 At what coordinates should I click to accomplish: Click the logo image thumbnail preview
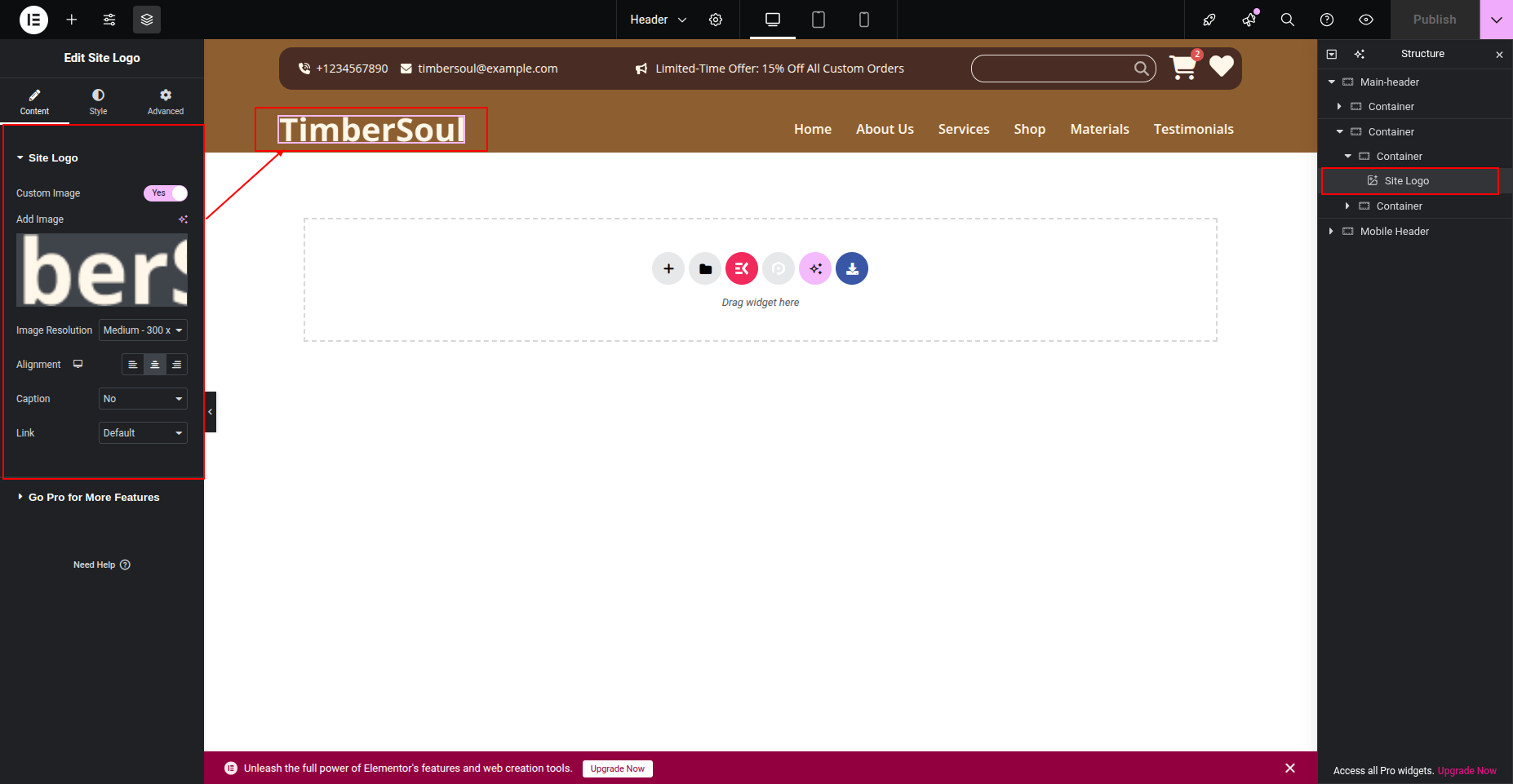pos(102,270)
